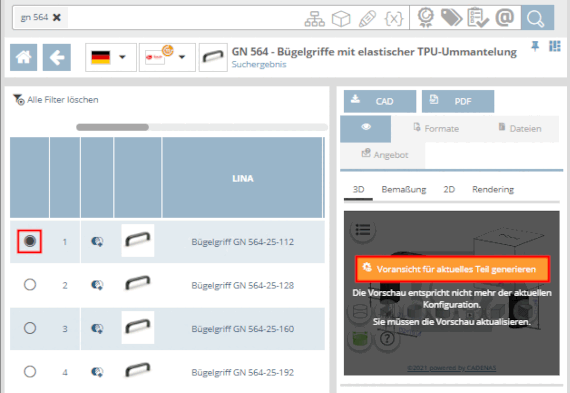Click the price tags icon in search bar
Image resolution: width=570 pixels, height=393 pixels.
point(451,17)
